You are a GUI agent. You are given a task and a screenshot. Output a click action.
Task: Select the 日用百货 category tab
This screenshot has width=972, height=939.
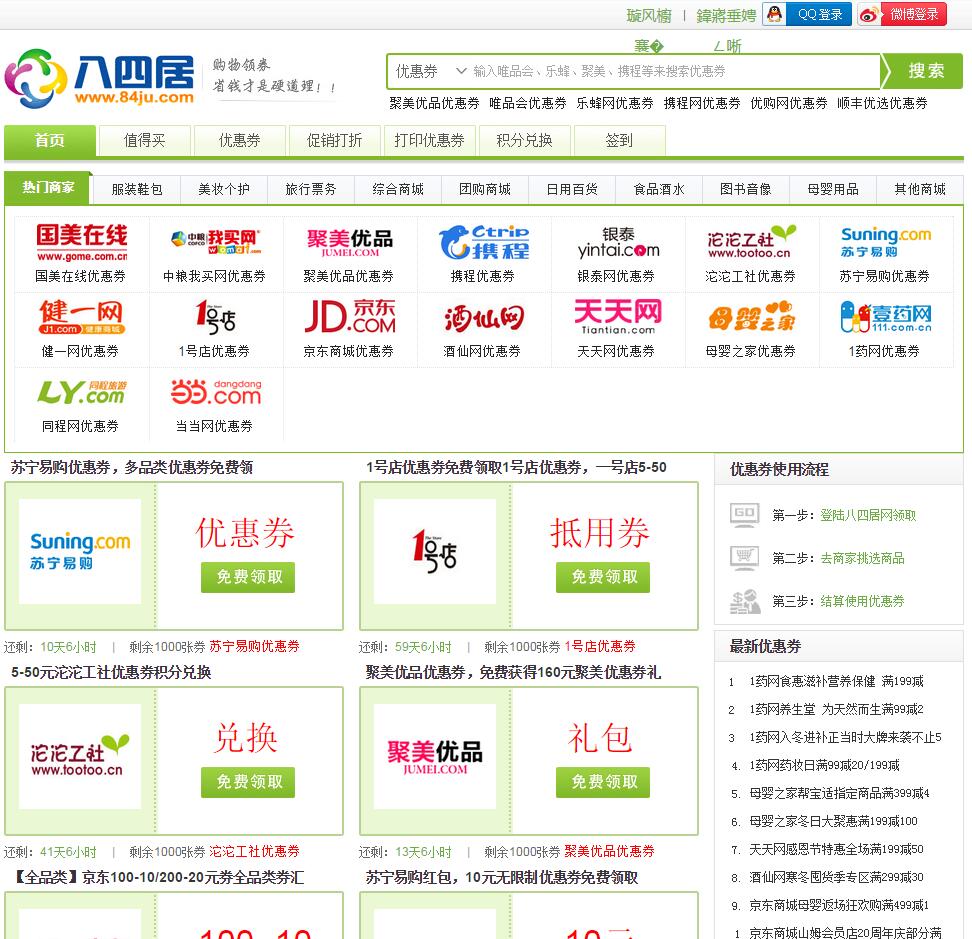click(x=572, y=189)
